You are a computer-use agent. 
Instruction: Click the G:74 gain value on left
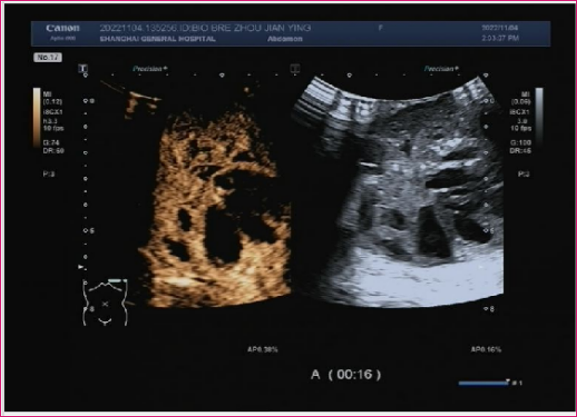51,143
